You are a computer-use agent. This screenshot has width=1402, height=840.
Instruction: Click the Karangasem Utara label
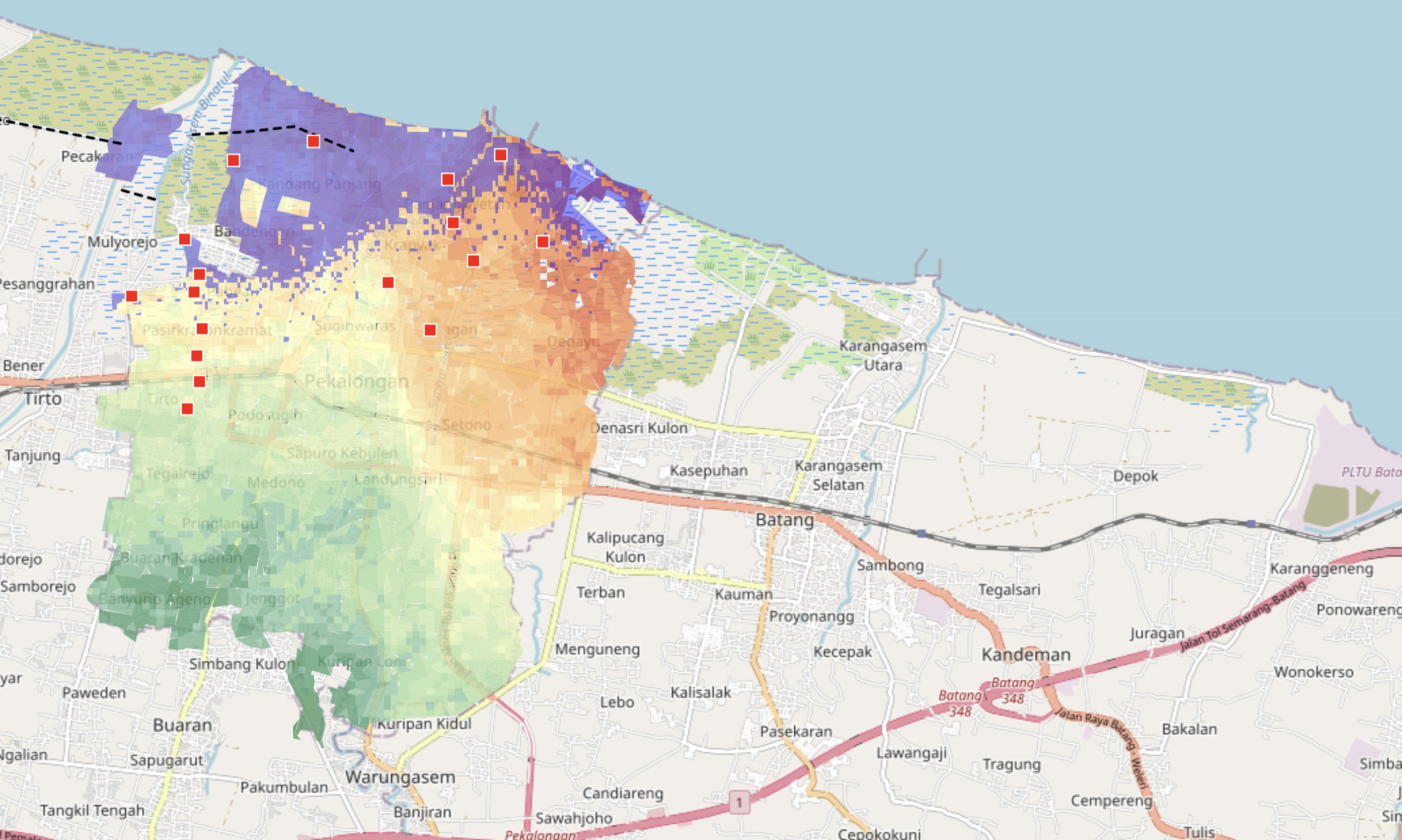tap(883, 355)
